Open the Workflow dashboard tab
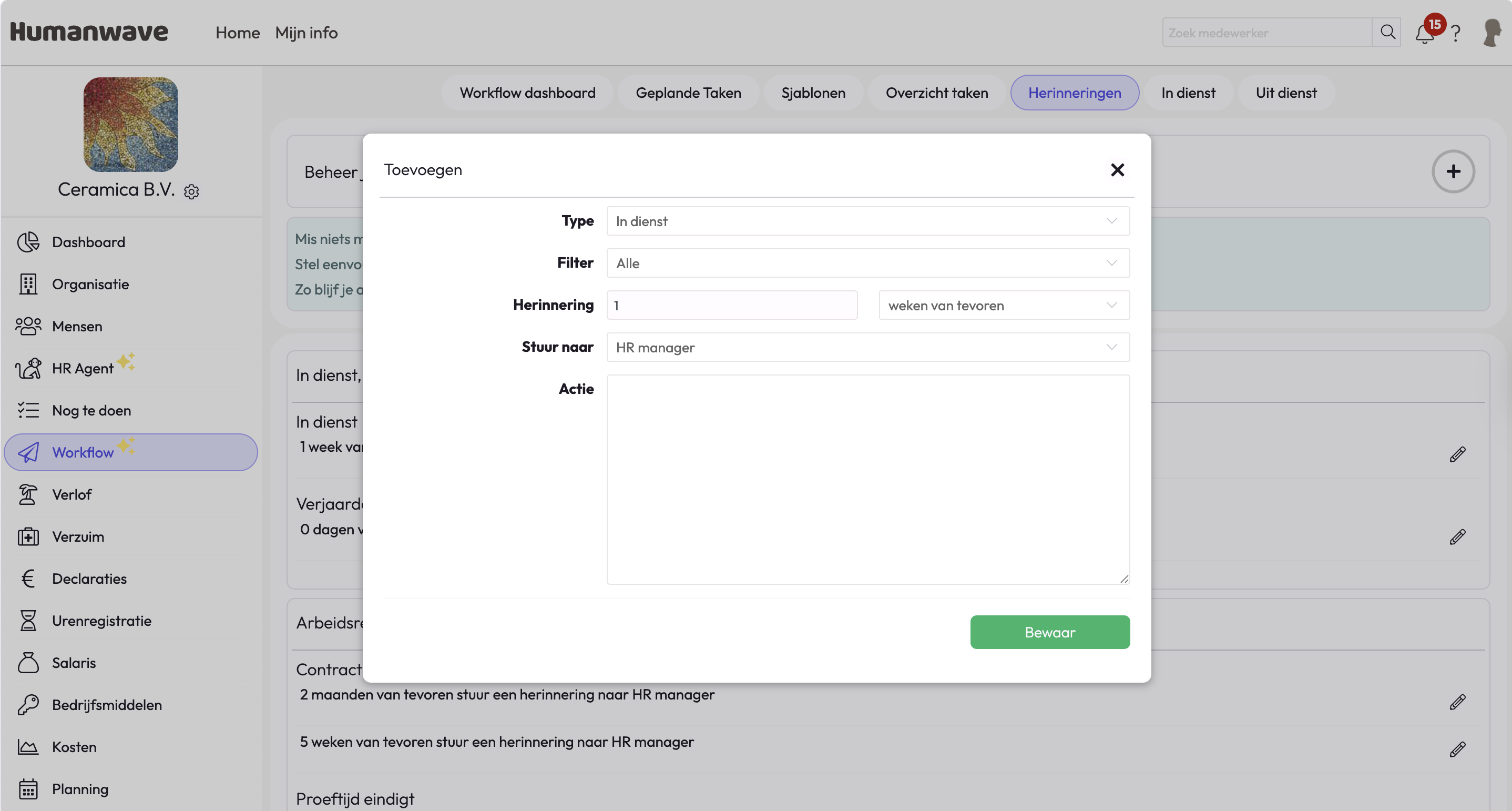Screen dimensions: 1512x811 527,93
